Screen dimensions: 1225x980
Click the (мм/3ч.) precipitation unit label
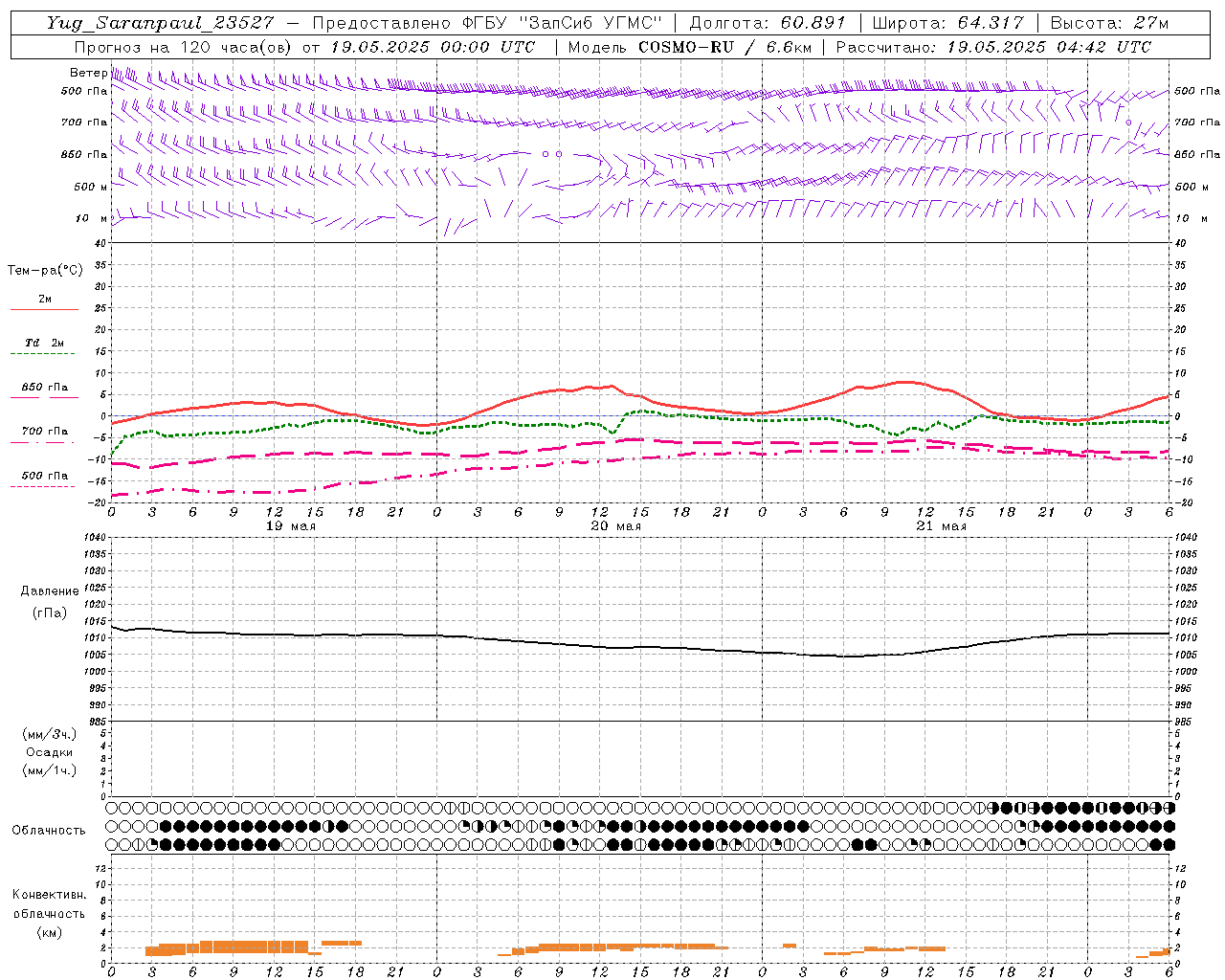coord(50,734)
